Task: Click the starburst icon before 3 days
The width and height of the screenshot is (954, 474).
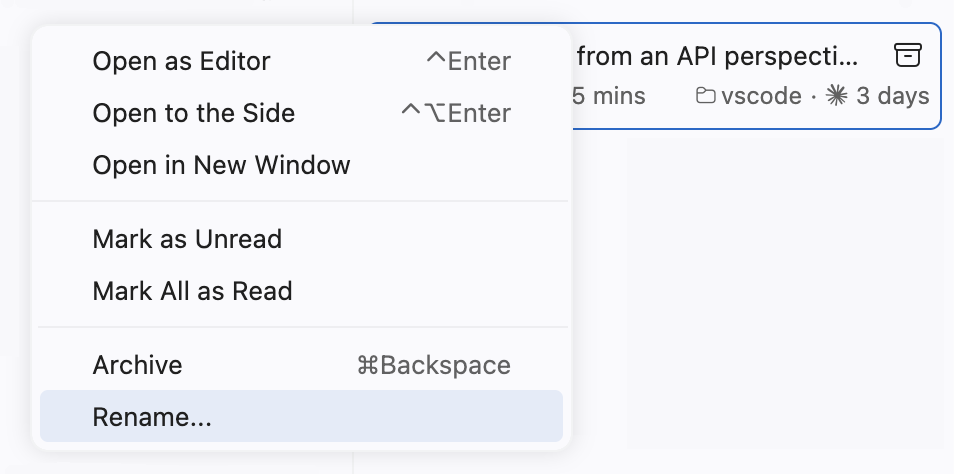Action: click(837, 96)
